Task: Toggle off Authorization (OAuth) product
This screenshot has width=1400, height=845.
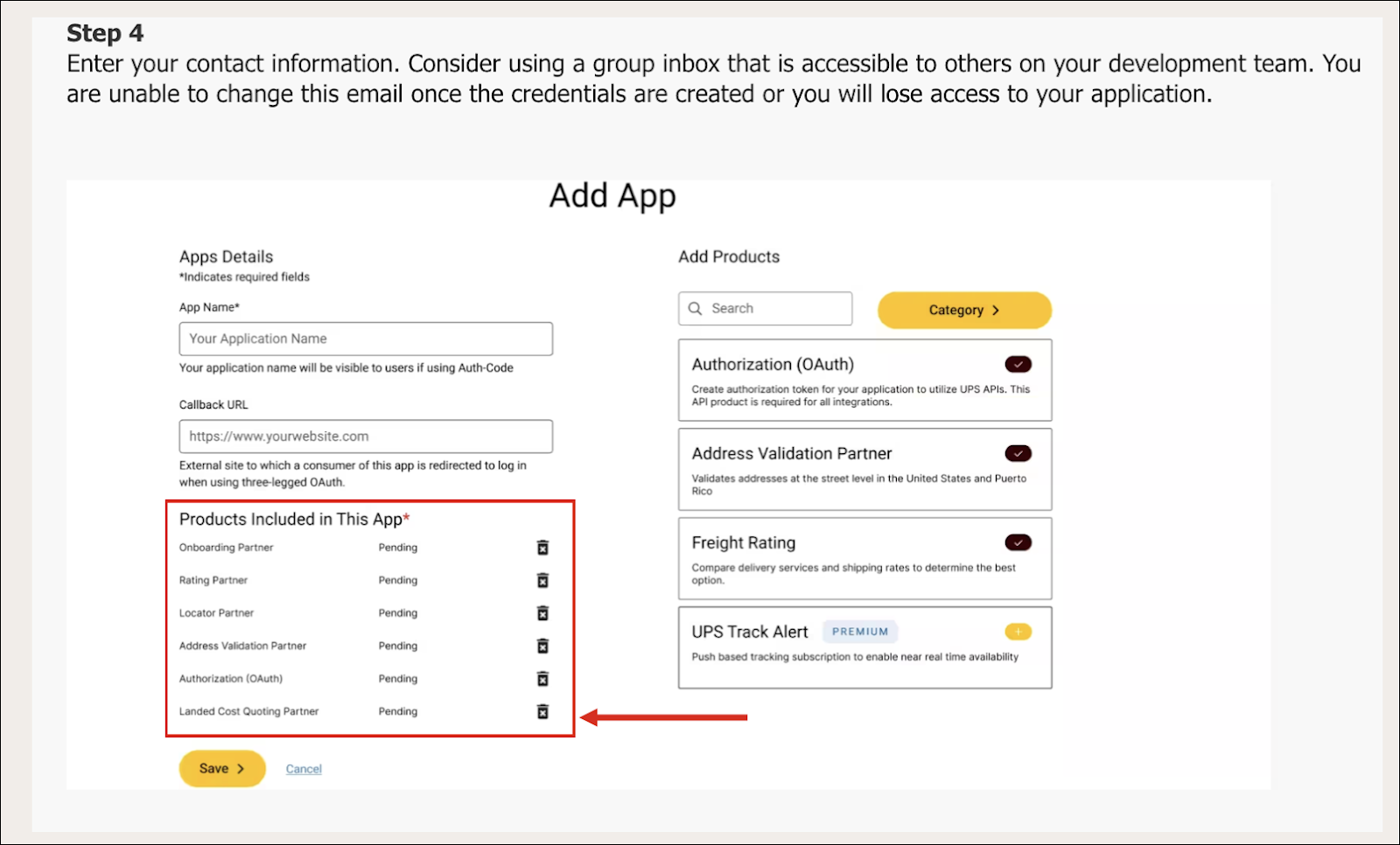Action: [x=1018, y=364]
